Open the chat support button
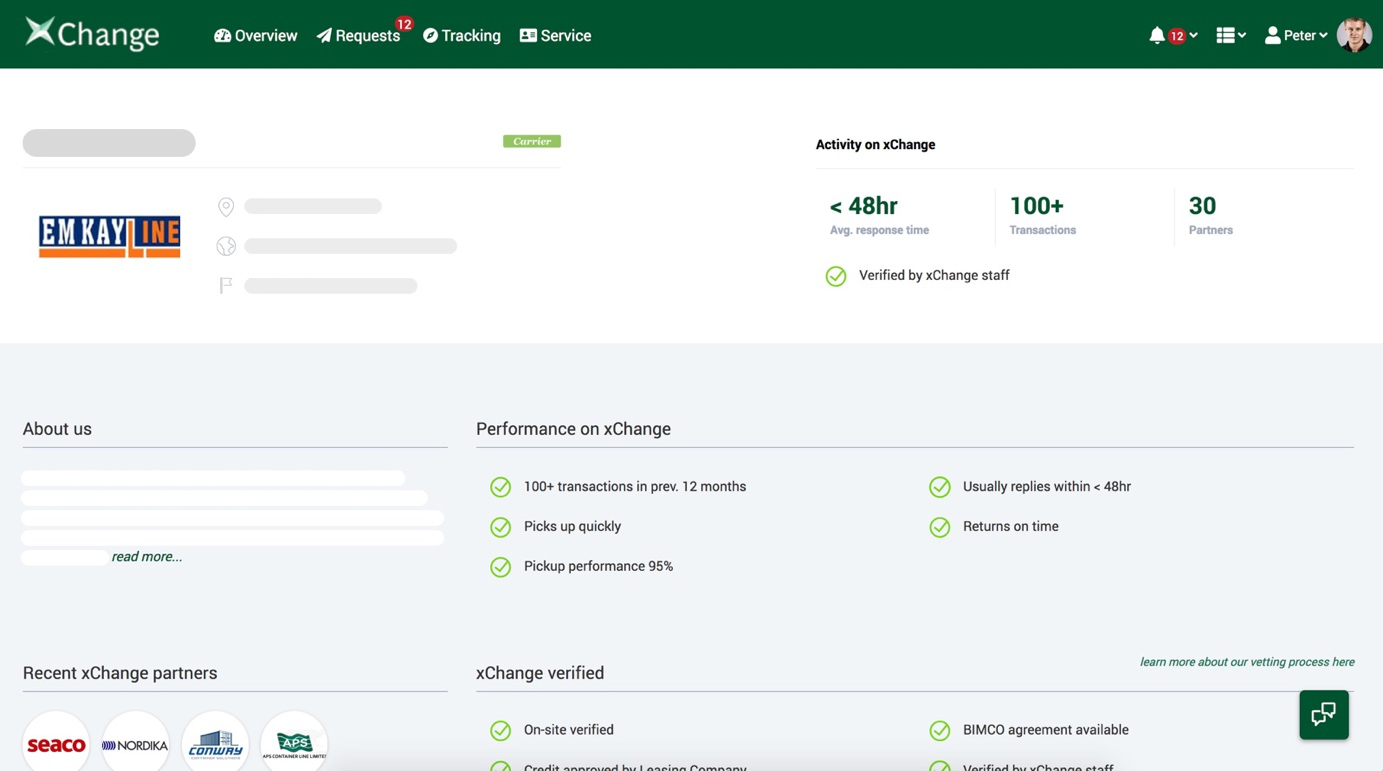The width and height of the screenshot is (1383, 771). 1324,715
